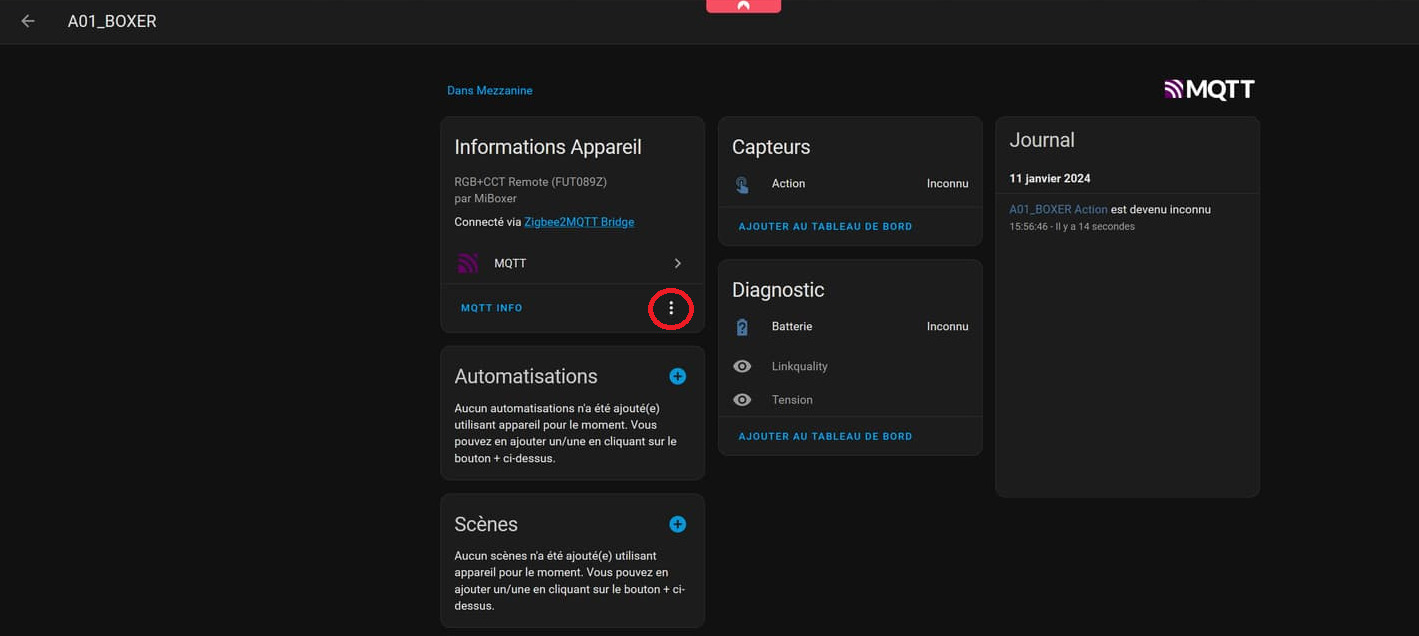Expand the MQTT integration row chevron
This screenshot has height=636, width=1419.
[677, 263]
